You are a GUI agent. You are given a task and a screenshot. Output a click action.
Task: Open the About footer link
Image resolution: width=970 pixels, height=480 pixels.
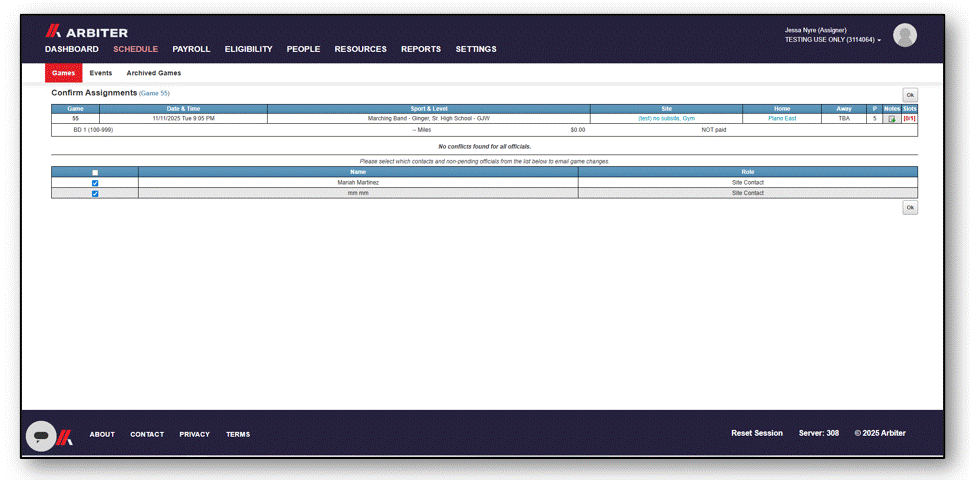102,434
